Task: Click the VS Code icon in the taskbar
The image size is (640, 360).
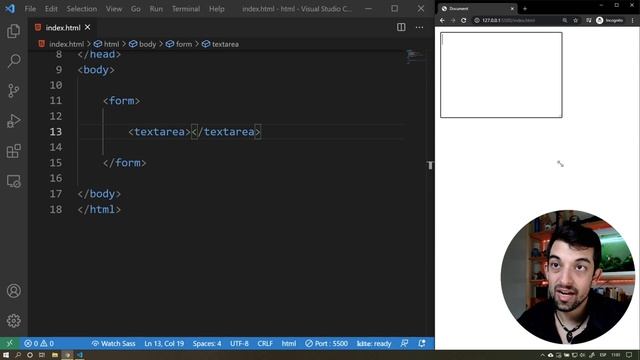Action: point(80,355)
